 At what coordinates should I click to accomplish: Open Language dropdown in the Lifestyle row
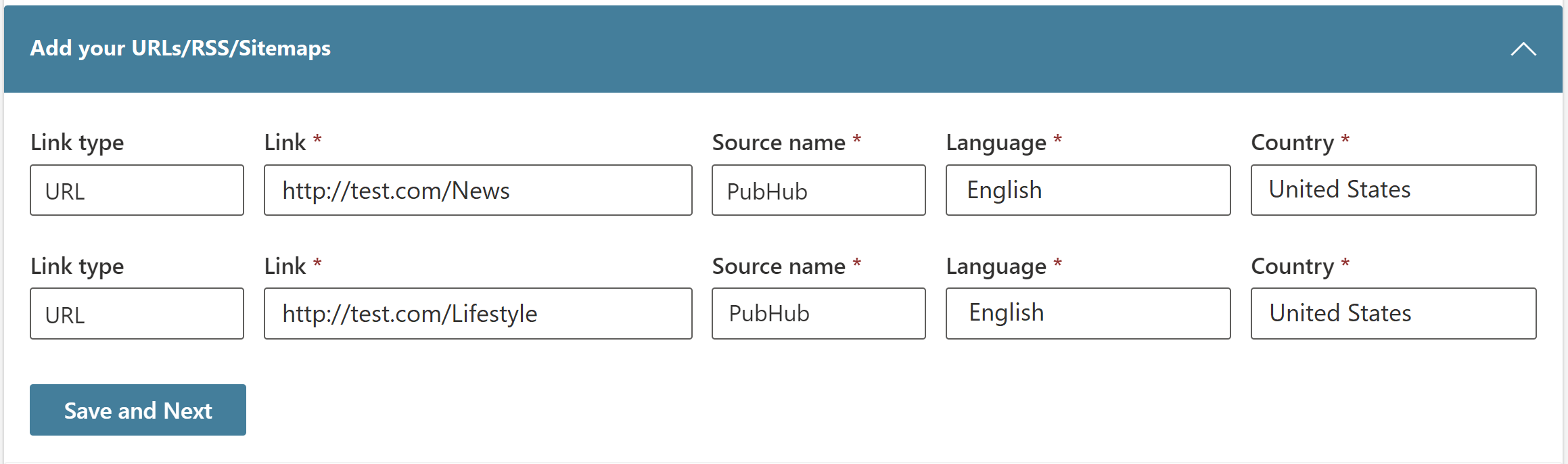tap(1088, 314)
